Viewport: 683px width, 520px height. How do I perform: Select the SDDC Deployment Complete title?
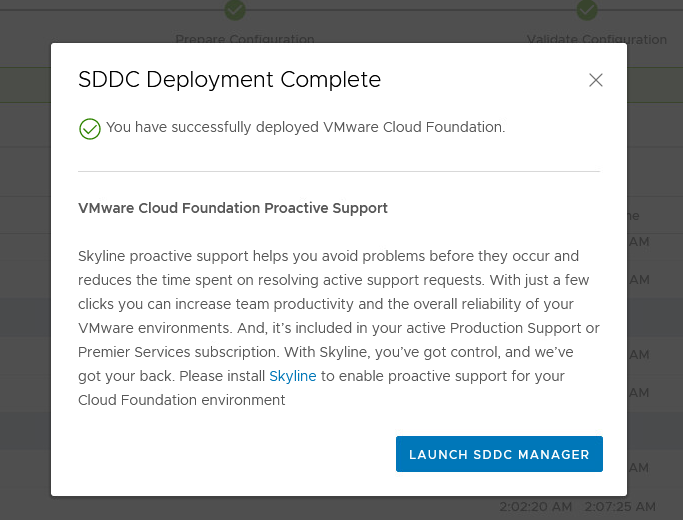tap(230, 79)
